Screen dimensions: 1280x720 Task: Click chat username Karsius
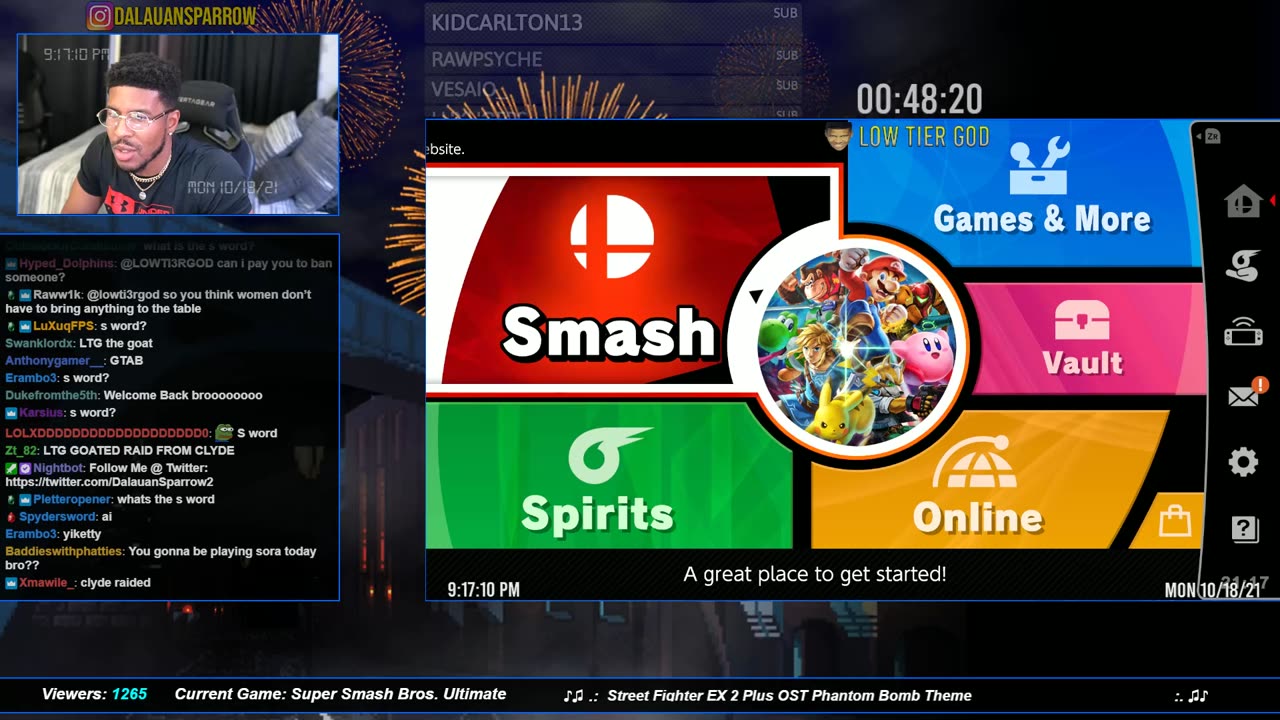(41, 413)
